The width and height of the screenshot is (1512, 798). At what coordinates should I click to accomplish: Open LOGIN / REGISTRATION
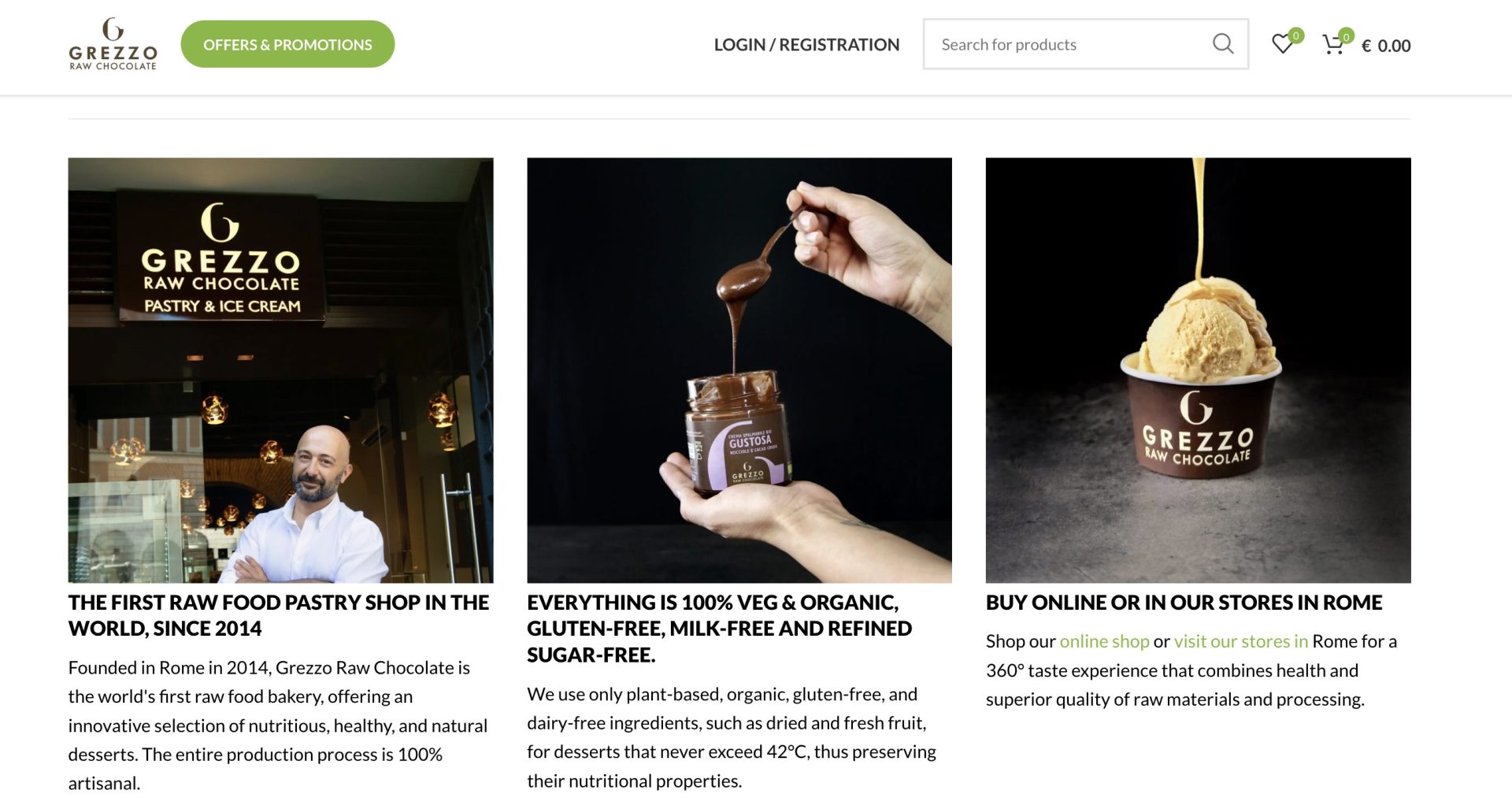click(x=806, y=45)
